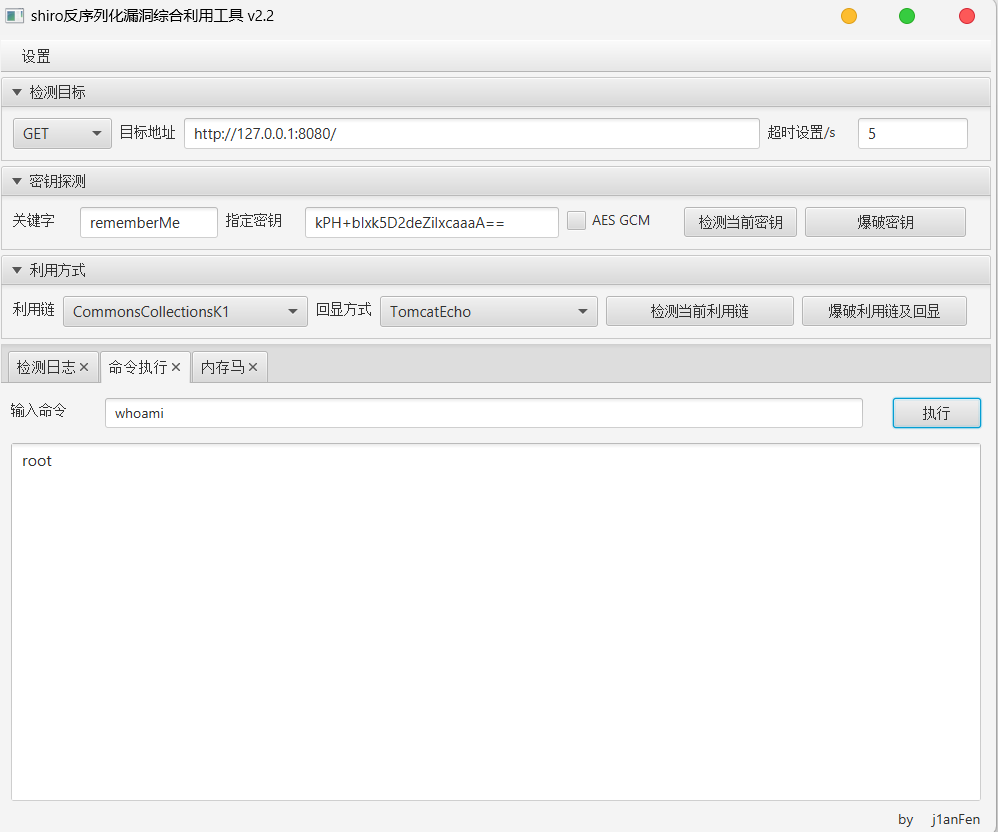
Task: Collapse the 密钥探测 section
Action: (17, 181)
